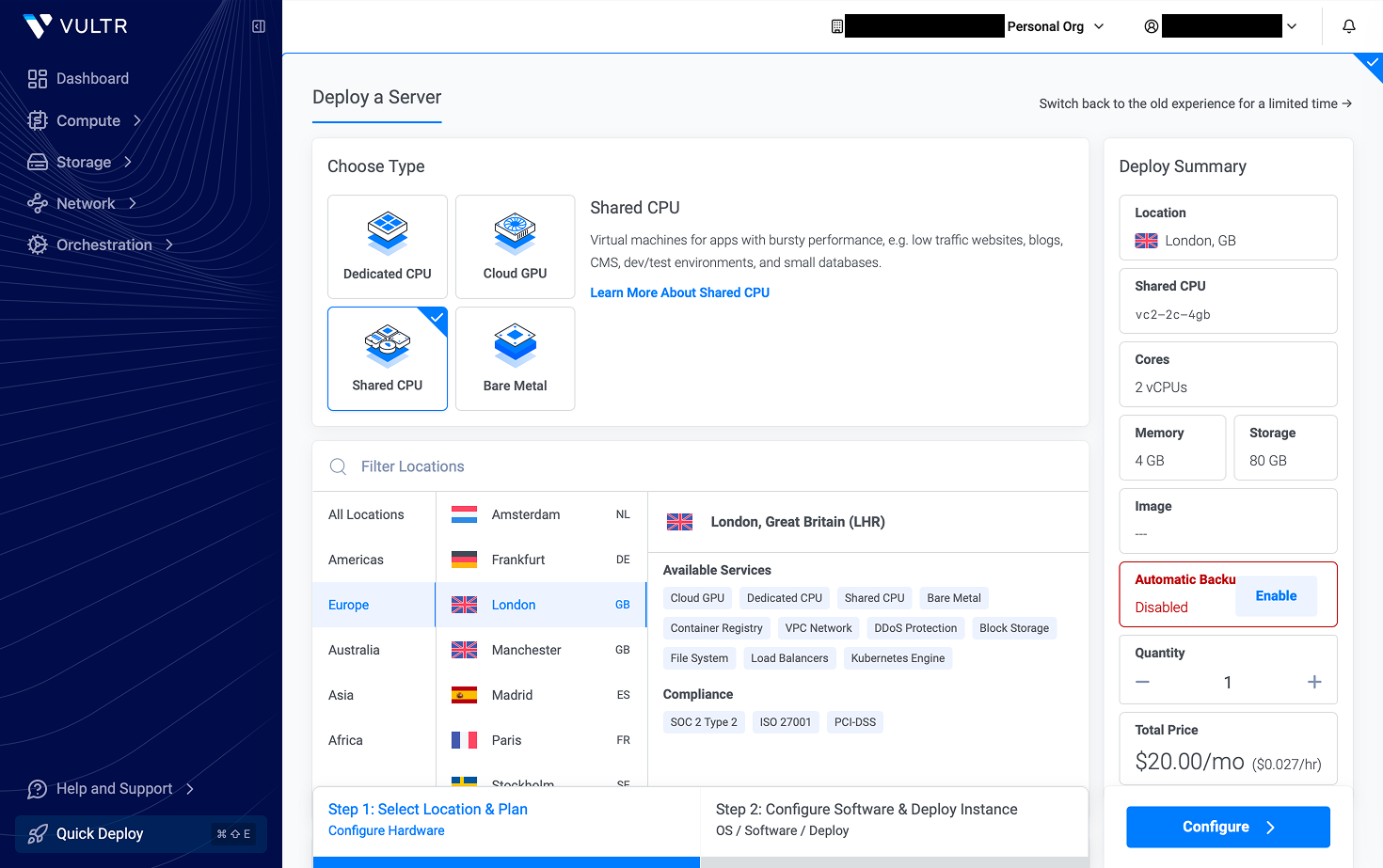This screenshot has height=868, width=1383.
Task: Open the notifications bell
Action: point(1349,26)
